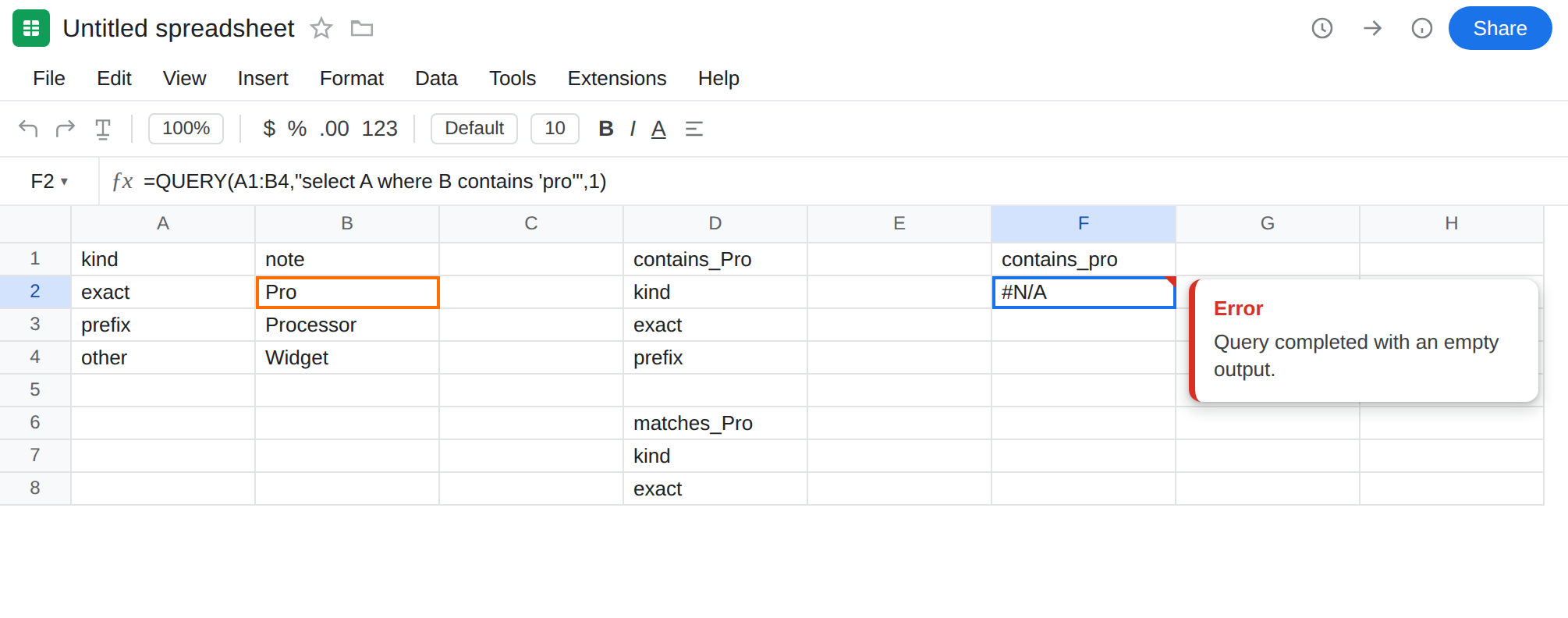
Task: Select column A header
Action: [163, 224]
